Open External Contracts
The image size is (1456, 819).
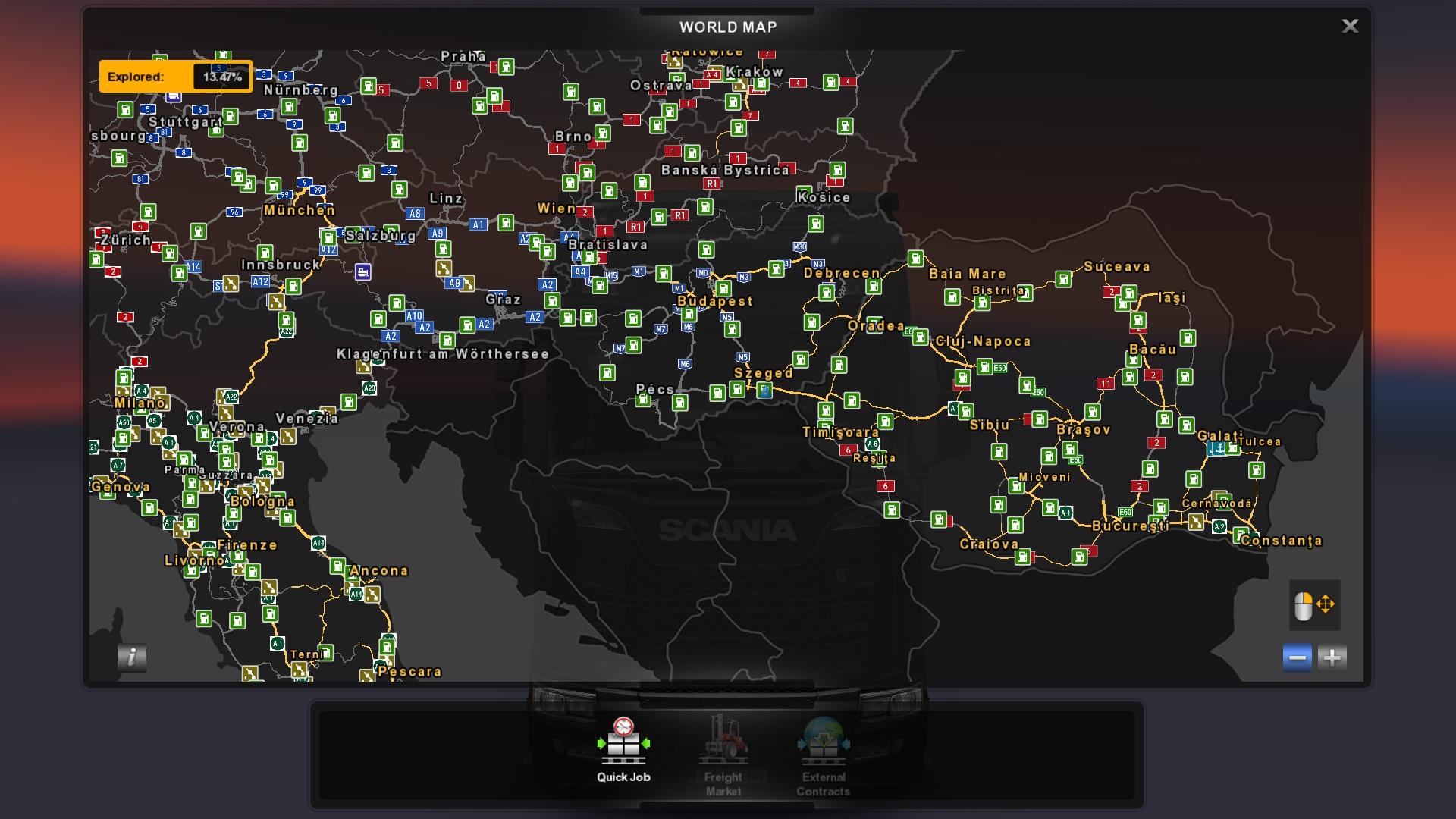pos(824,745)
